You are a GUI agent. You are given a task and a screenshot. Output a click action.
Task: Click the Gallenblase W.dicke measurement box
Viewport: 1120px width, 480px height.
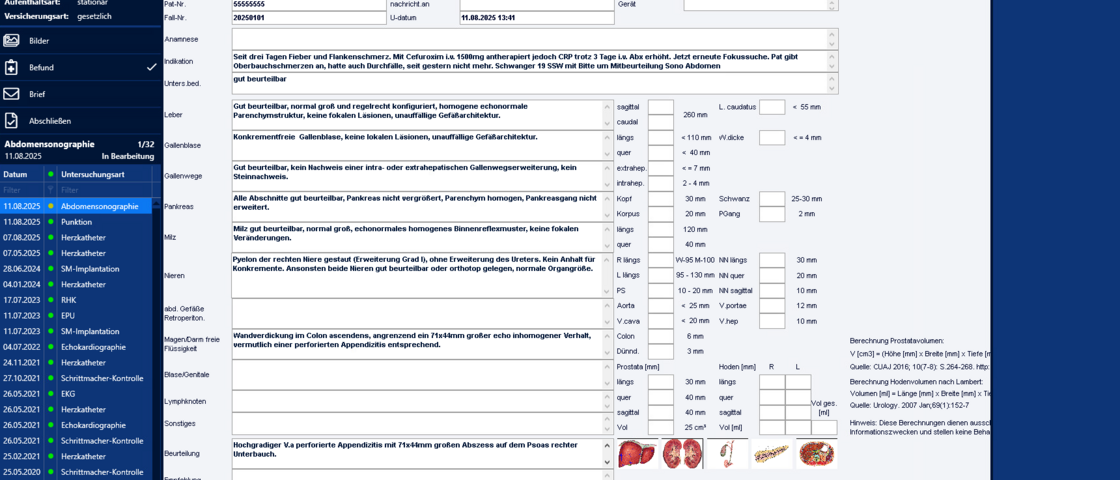click(x=772, y=138)
